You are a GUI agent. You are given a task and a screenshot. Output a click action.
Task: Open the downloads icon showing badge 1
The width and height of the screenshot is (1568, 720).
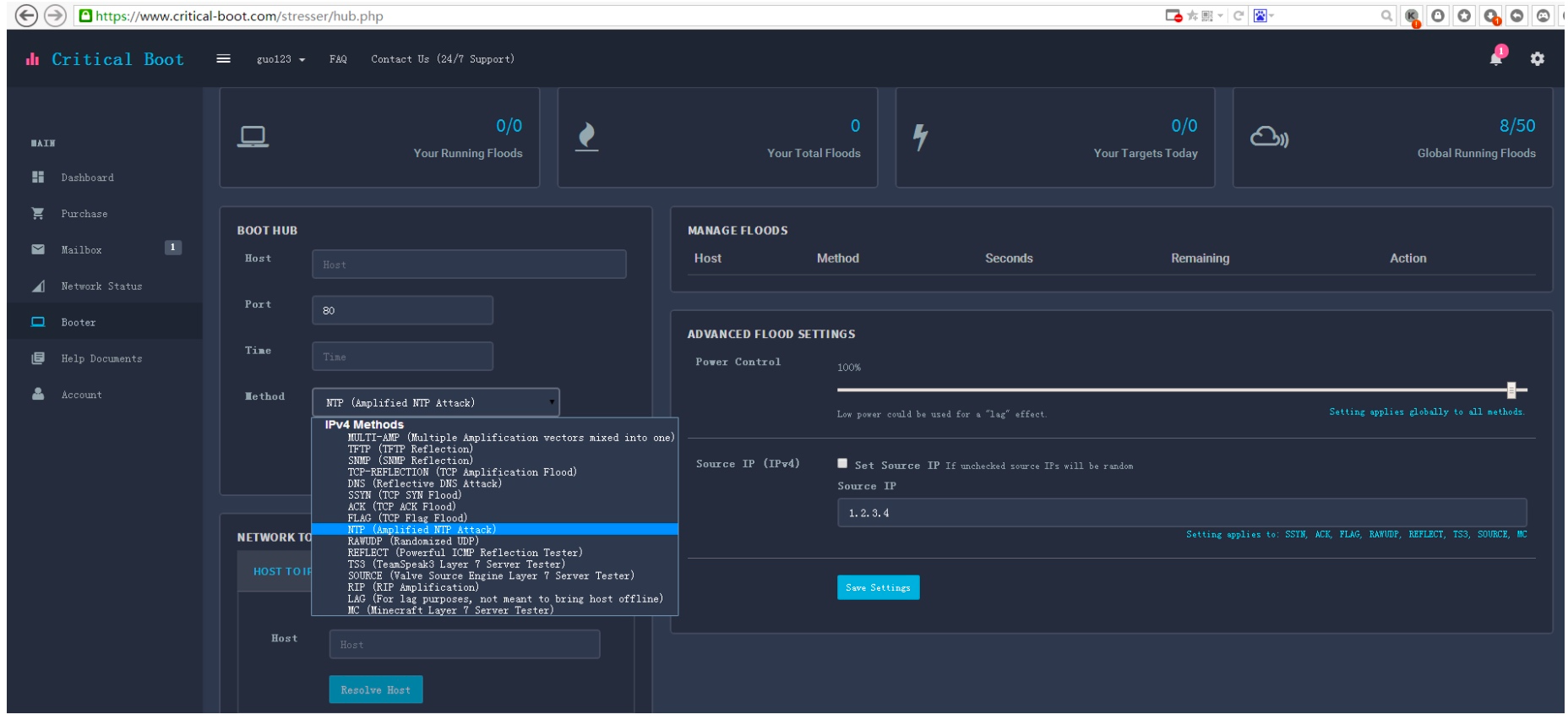click(1491, 16)
